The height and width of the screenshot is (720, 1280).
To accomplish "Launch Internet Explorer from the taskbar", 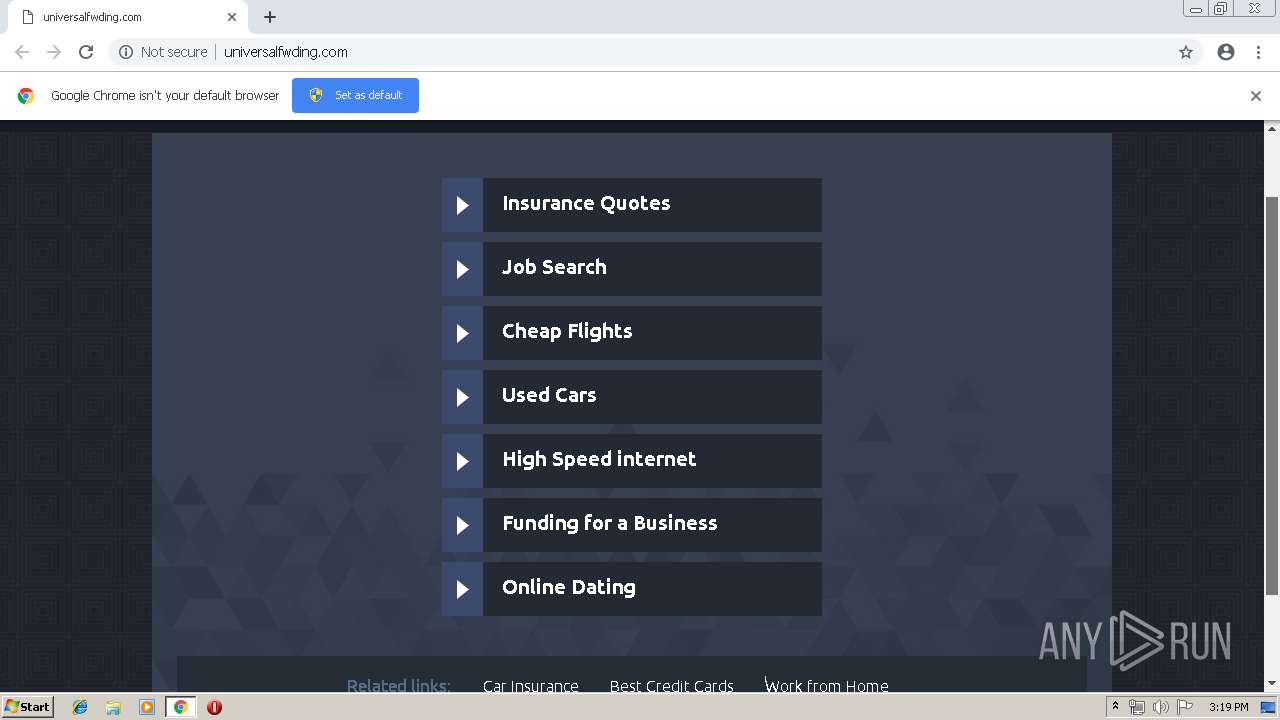I will coord(80,707).
